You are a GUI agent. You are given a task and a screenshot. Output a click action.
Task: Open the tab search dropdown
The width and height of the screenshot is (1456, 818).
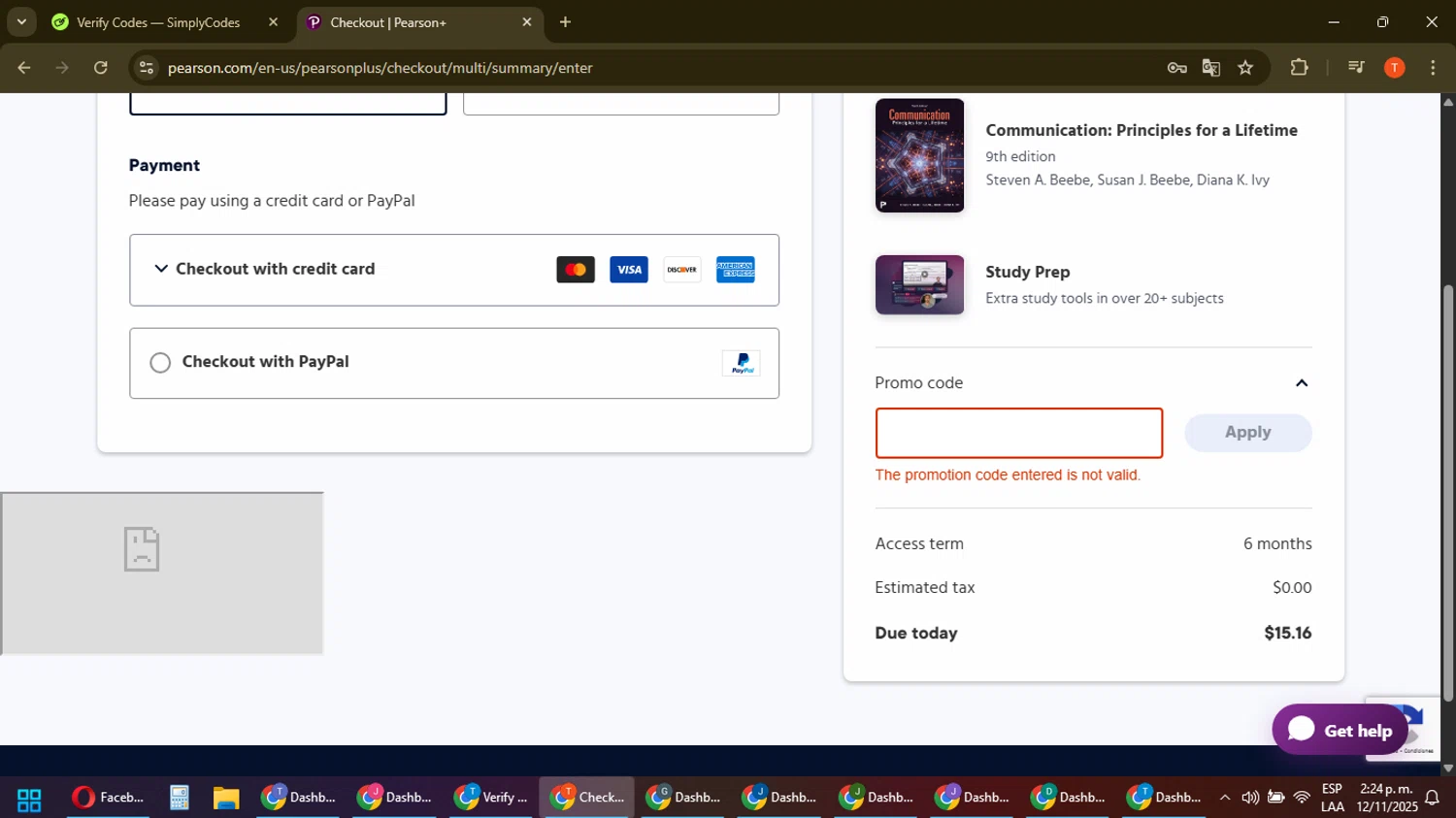click(21, 21)
